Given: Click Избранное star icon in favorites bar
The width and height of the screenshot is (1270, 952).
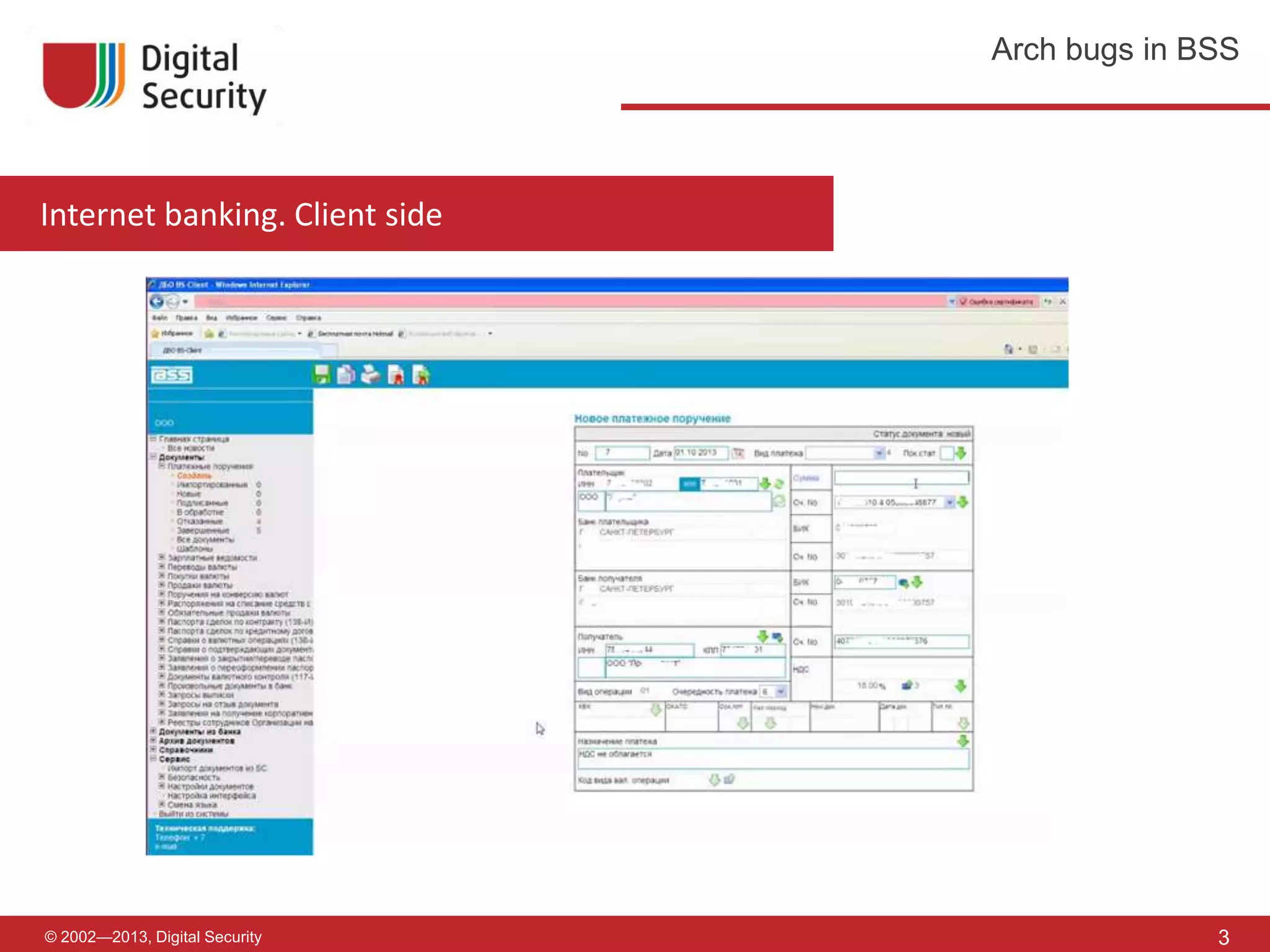Looking at the screenshot, I should tap(156, 333).
